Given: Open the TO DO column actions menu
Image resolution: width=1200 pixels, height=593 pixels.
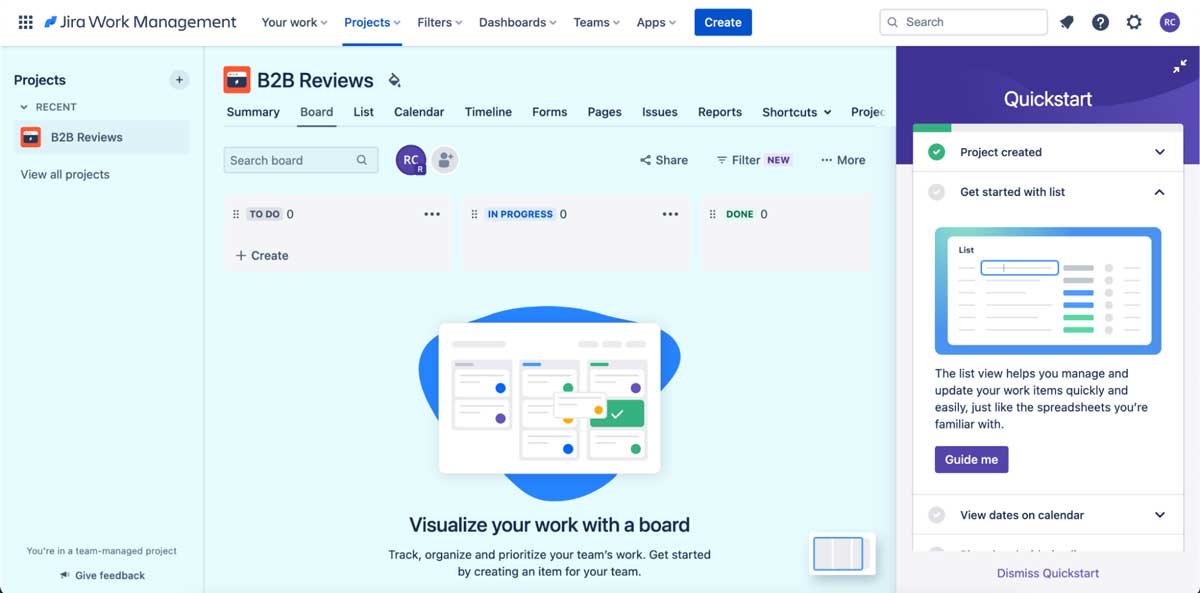Looking at the screenshot, I should [x=432, y=213].
